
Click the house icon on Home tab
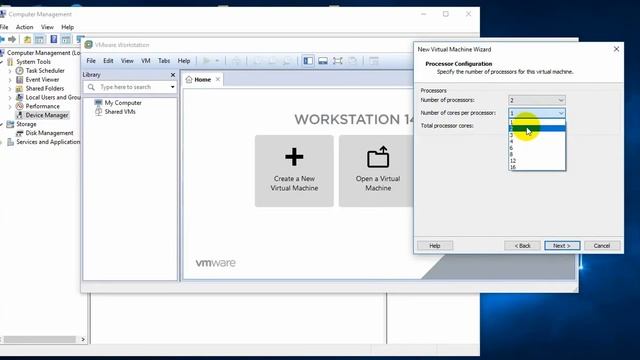[189, 80]
